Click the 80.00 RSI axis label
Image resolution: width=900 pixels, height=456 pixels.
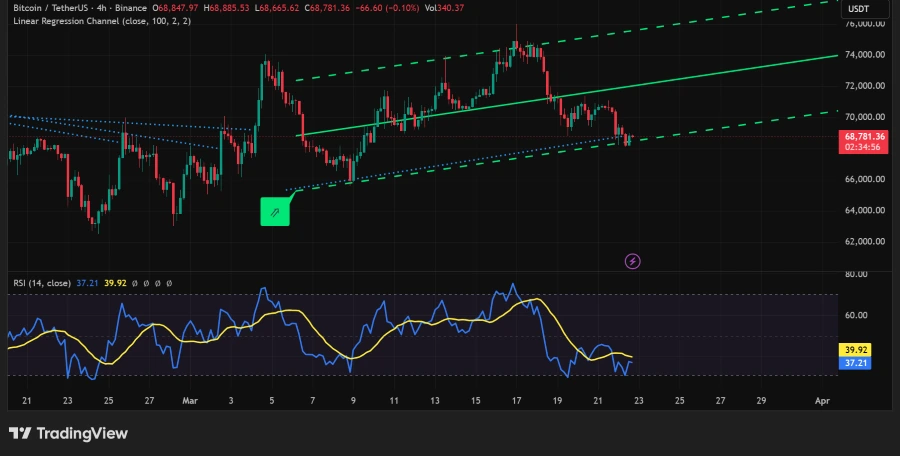856,275
